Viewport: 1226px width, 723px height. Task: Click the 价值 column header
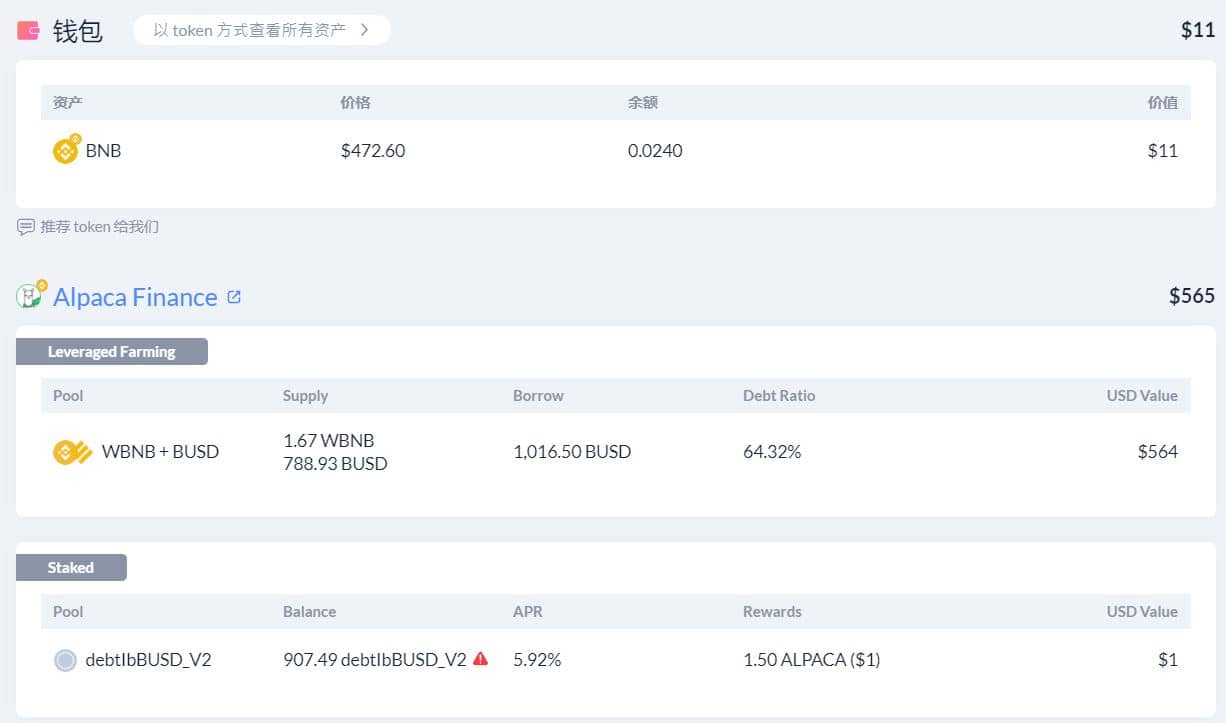(x=1163, y=102)
